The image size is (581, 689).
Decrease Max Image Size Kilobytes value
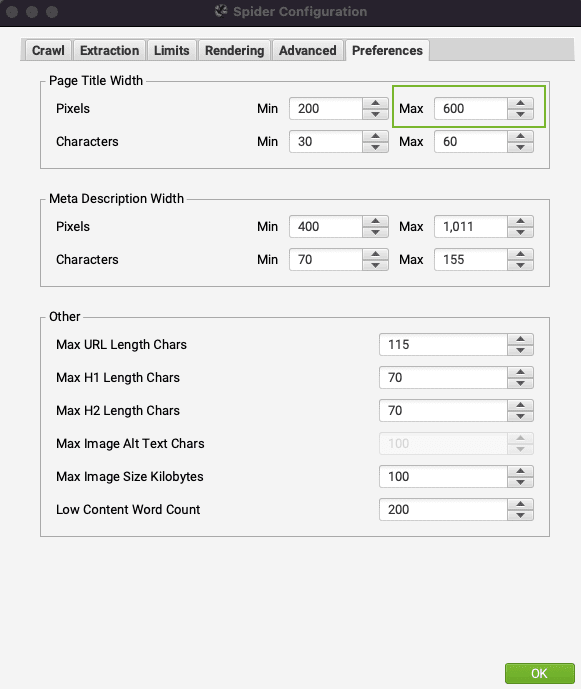coord(520,482)
